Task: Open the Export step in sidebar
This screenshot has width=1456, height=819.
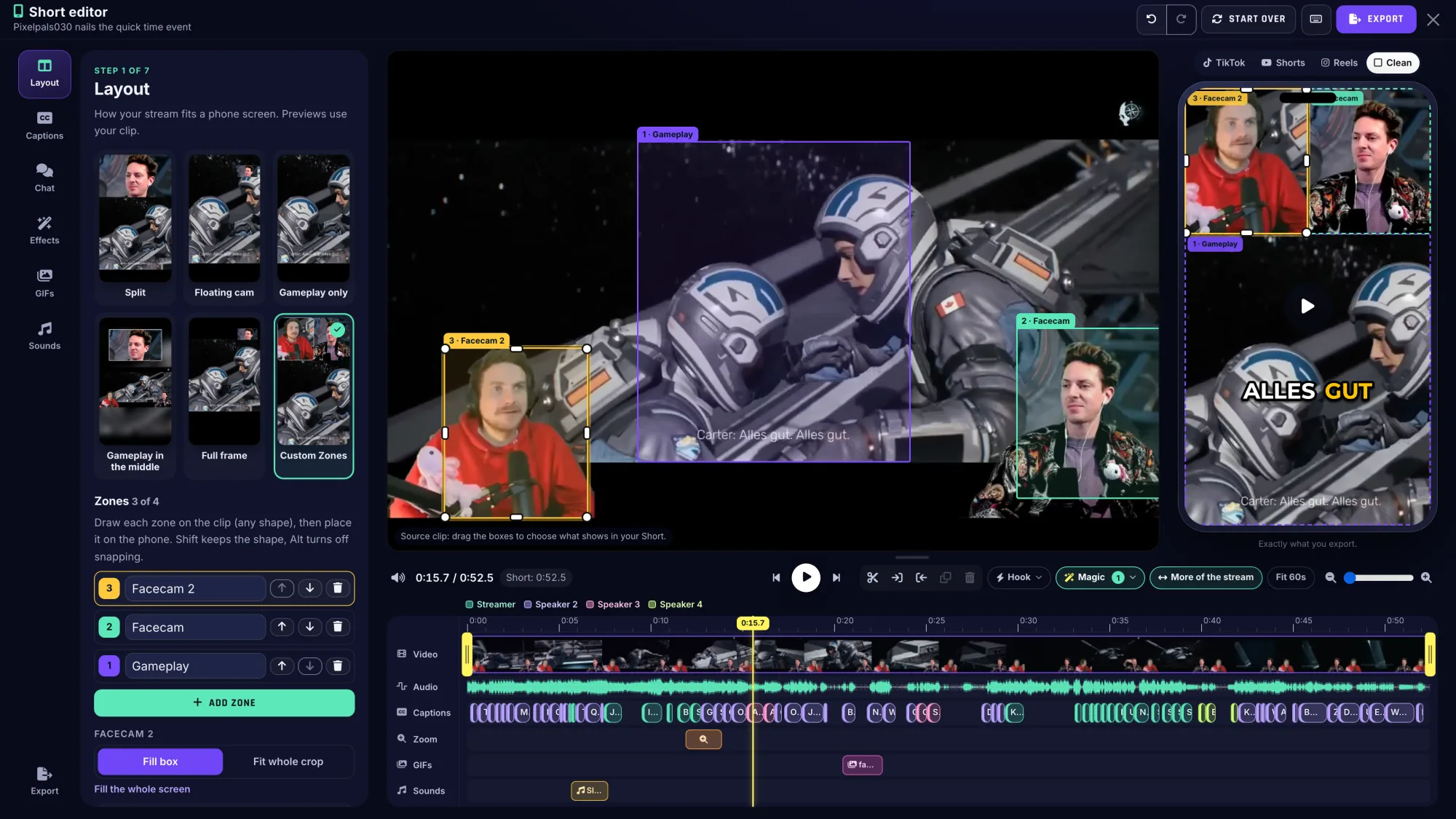Action: coord(44,781)
